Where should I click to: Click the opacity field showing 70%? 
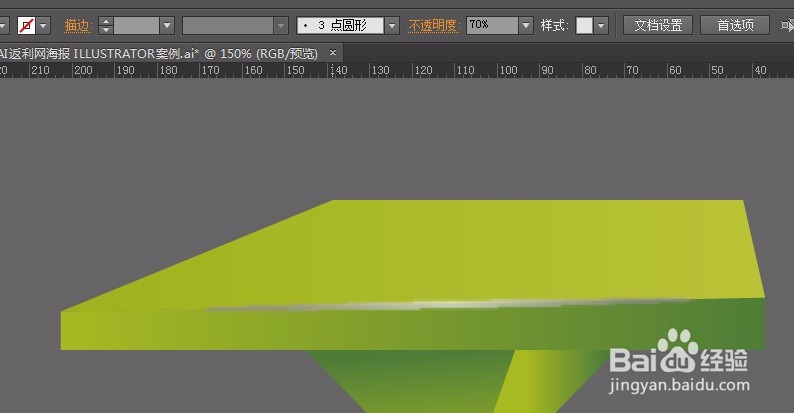click(x=492, y=25)
